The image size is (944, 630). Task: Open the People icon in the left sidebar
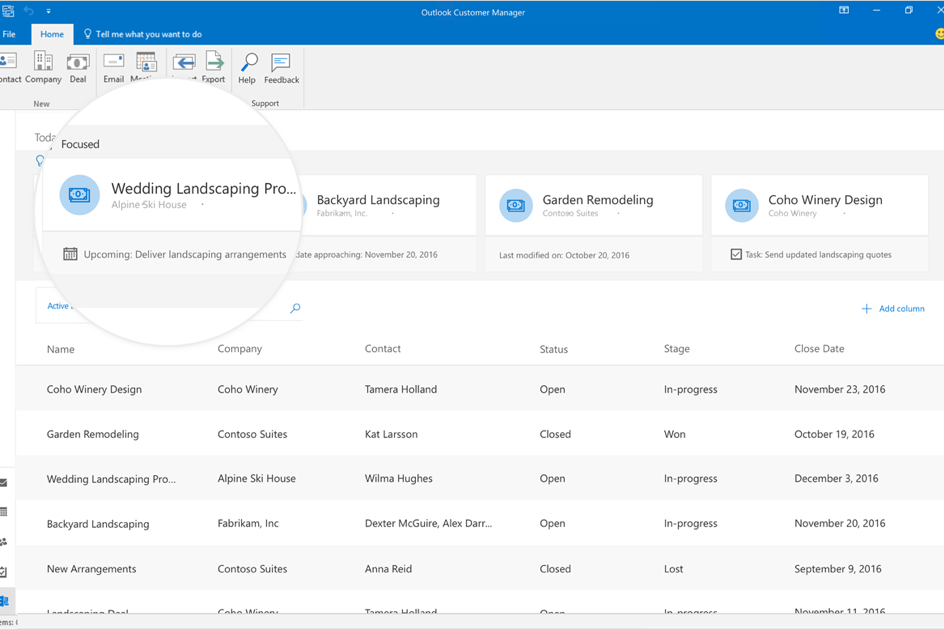[x=4, y=541]
